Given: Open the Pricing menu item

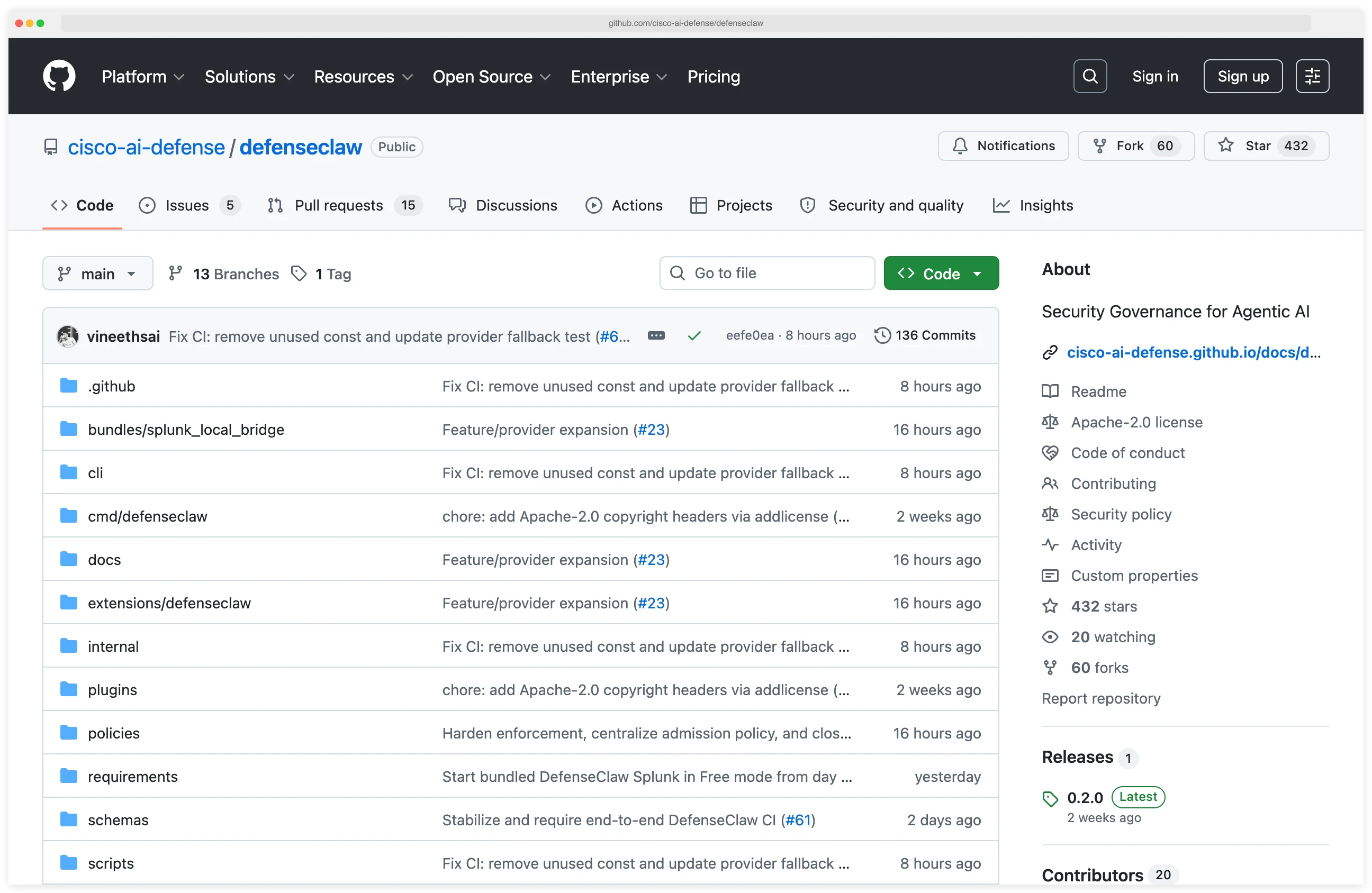Looking at the screenshot, I should (713, 76).
